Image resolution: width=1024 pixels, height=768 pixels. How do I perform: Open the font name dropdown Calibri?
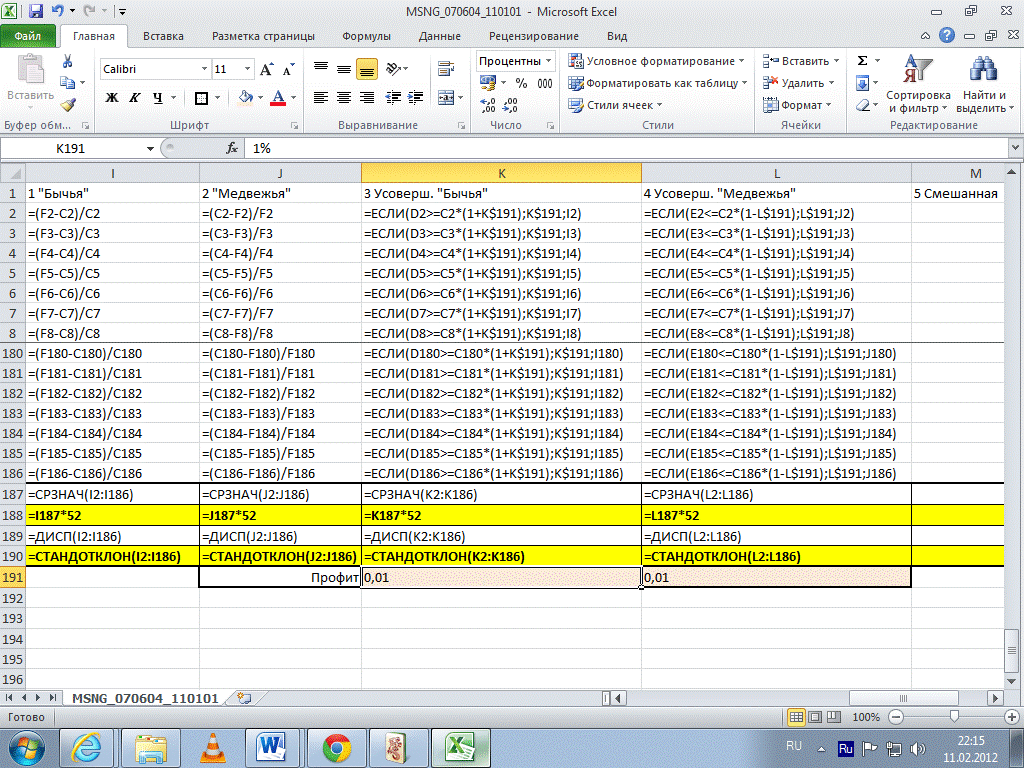204,69
